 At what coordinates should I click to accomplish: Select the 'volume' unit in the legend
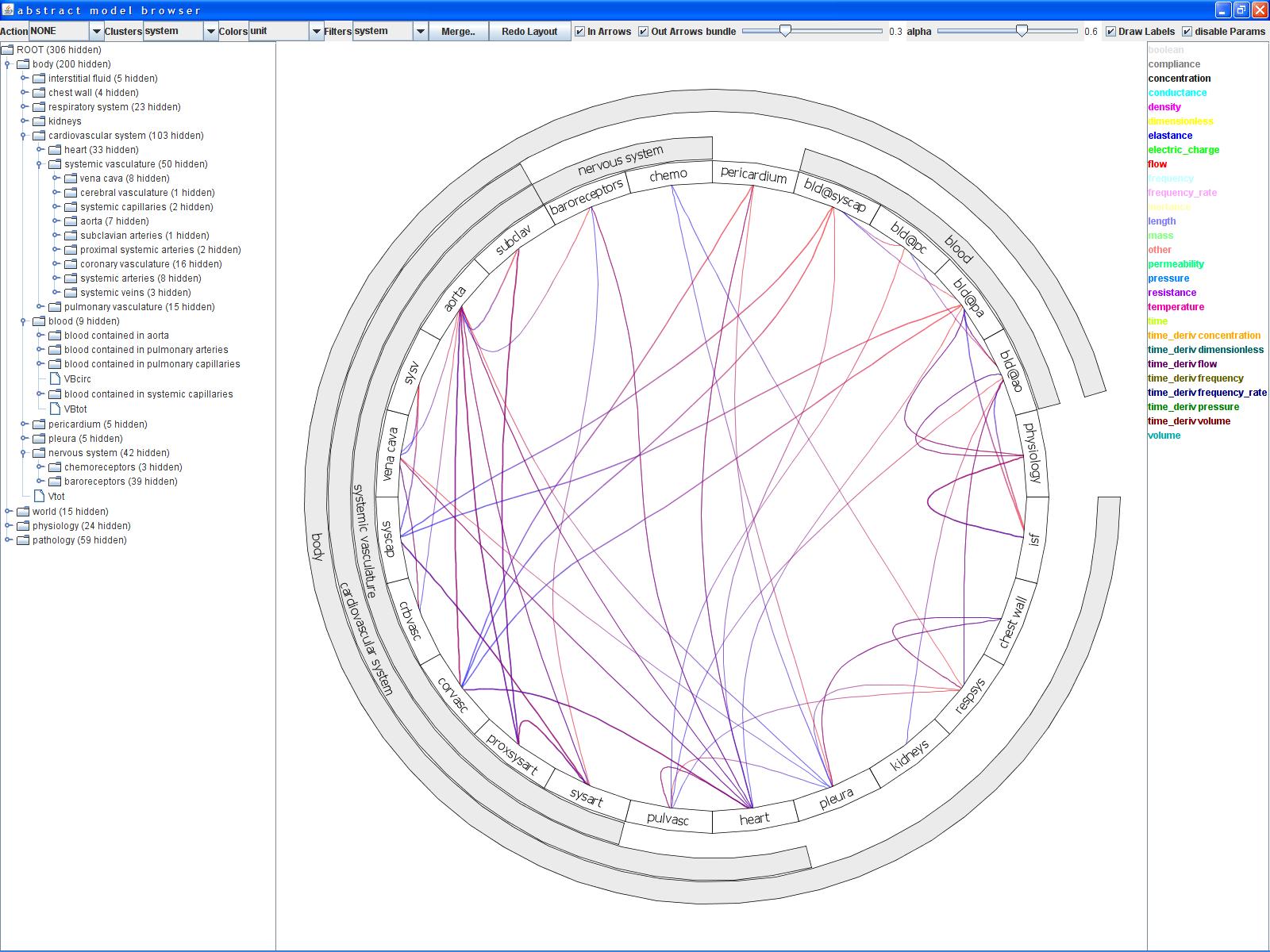(1164, 436)
